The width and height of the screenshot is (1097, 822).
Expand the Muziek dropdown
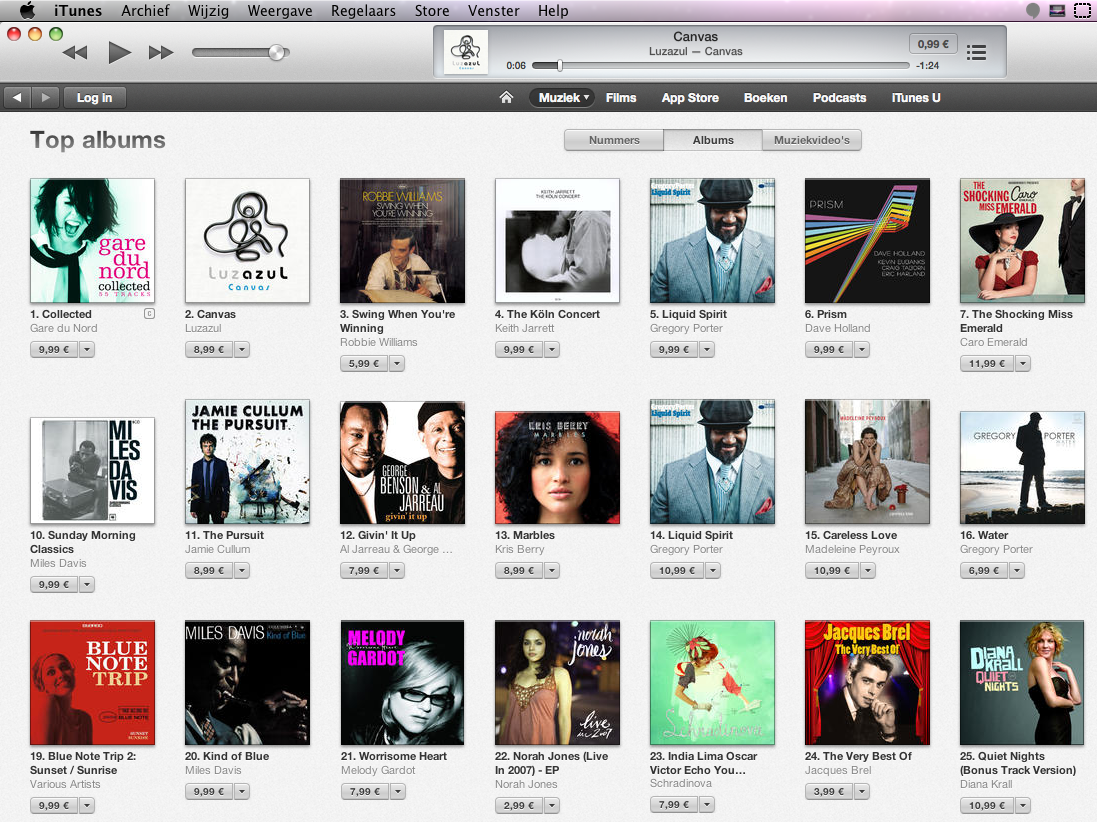click(x=565, y=98)
